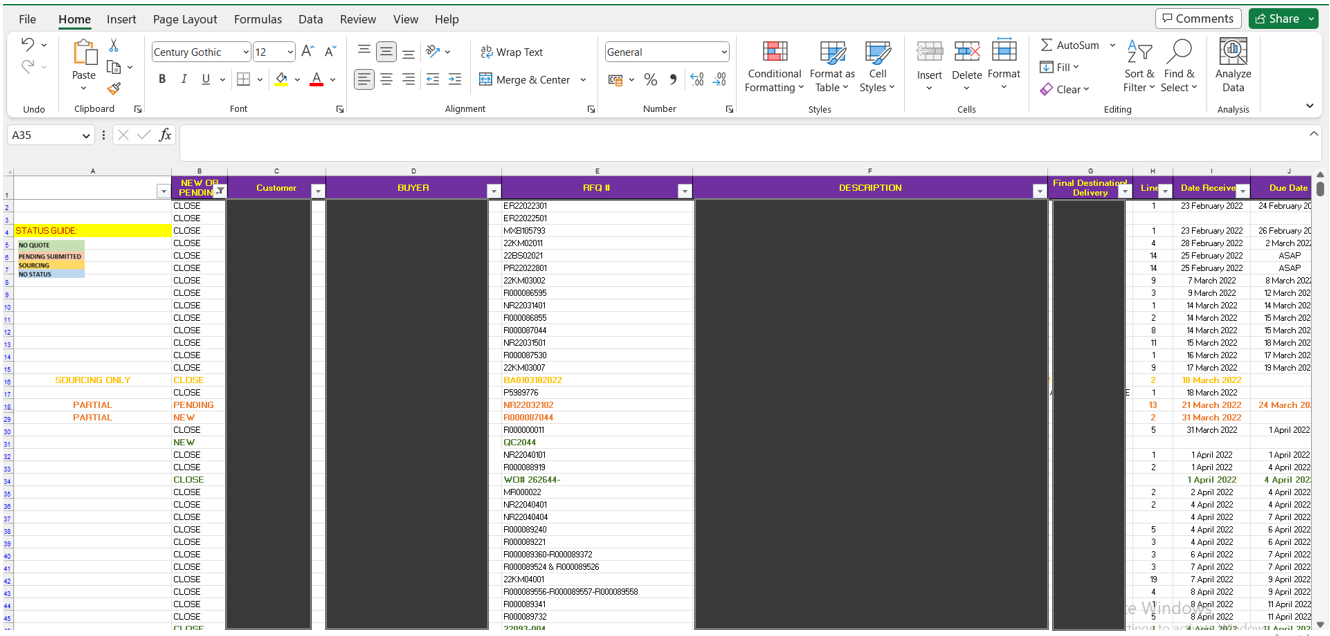Click the Undo arrow icon
The width and height of the screenshot is (1330, 636).
click(x=28, y=45)
